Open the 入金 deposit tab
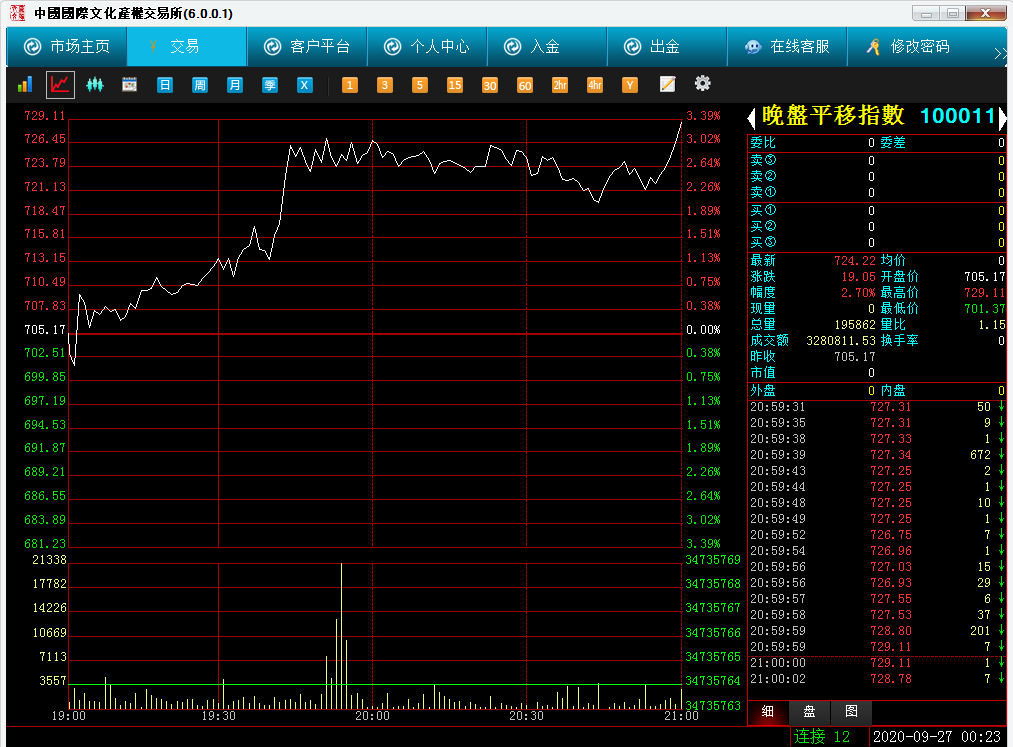The width and height of the screenshot is (1013, 747). click(547, 47)
